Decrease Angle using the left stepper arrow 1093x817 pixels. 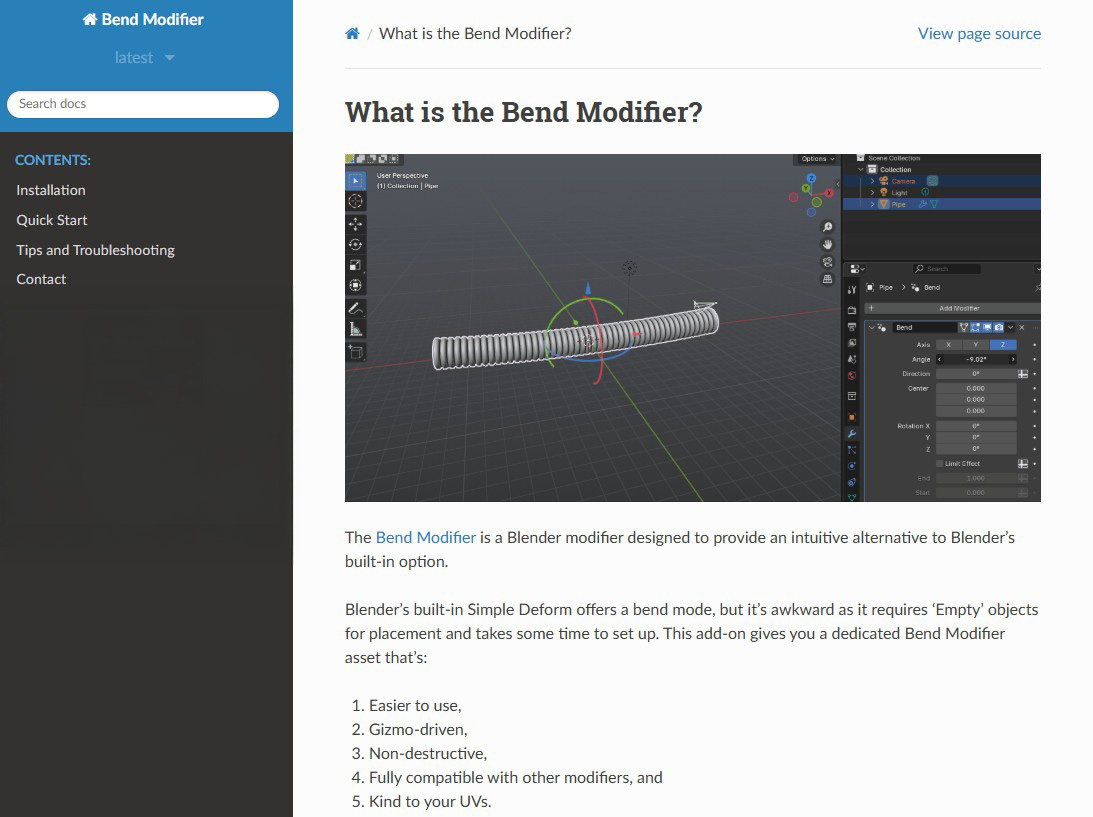[x=940, y=360]
